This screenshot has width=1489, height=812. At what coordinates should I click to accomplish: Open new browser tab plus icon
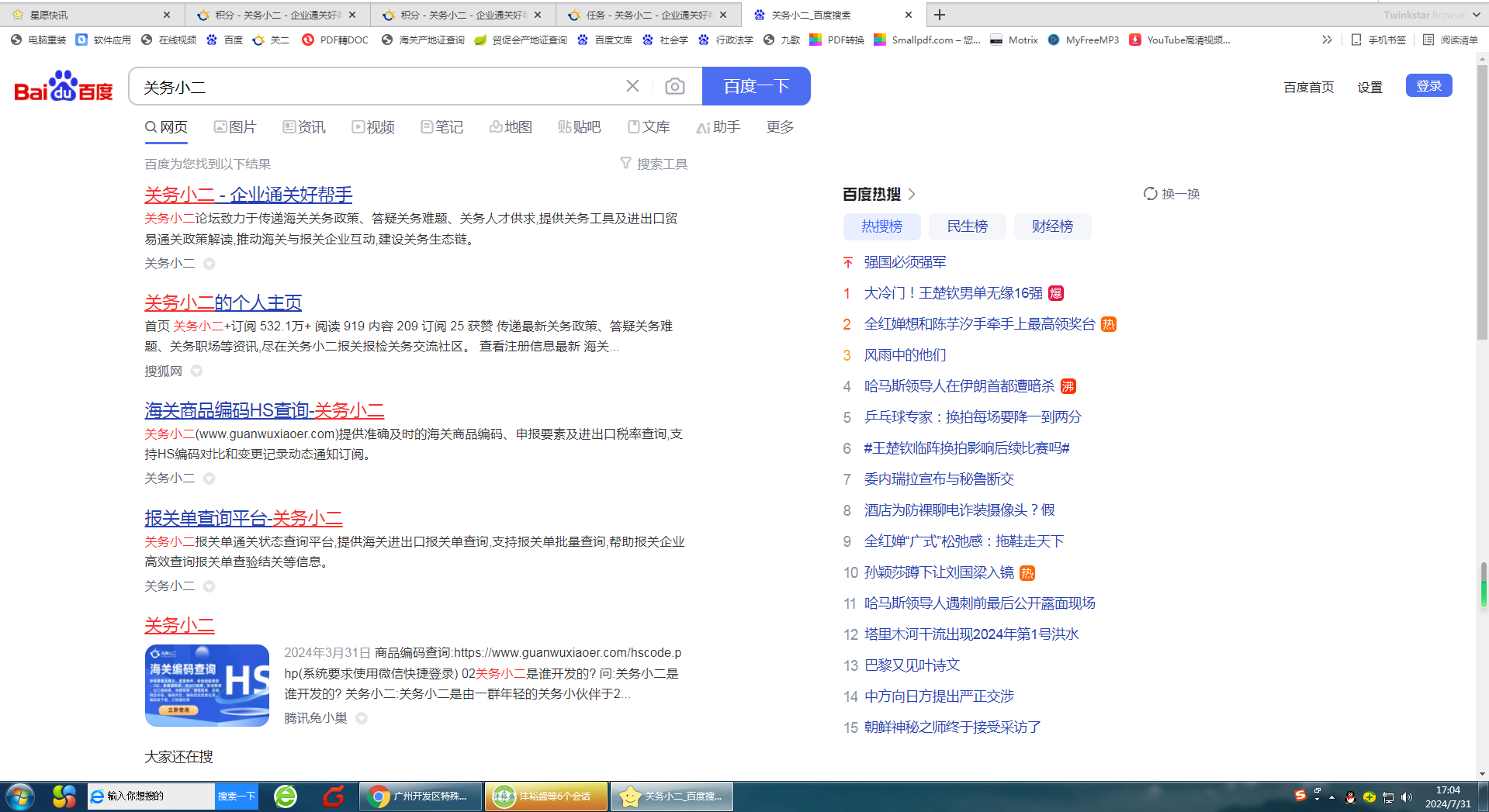click(939, 15)
